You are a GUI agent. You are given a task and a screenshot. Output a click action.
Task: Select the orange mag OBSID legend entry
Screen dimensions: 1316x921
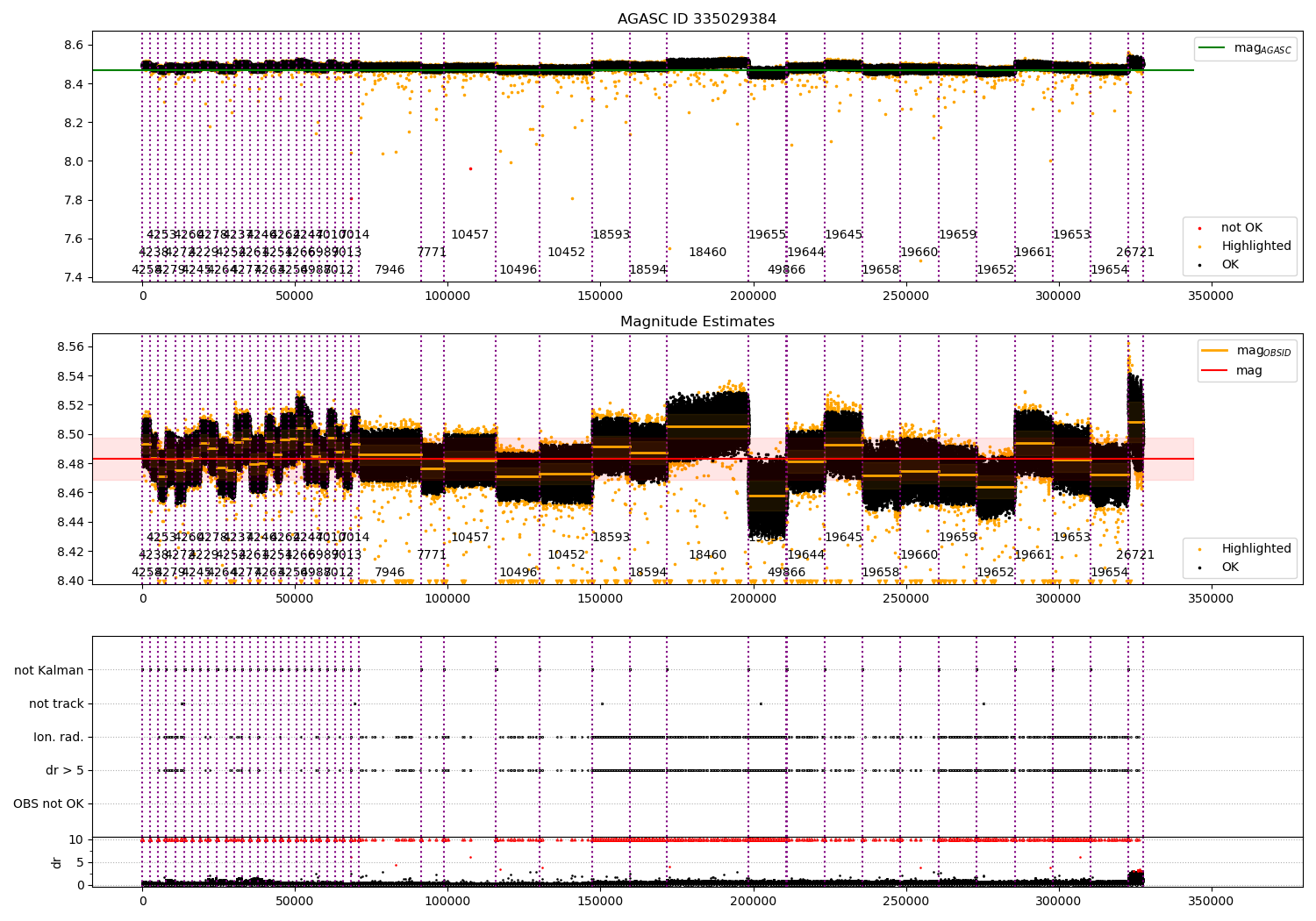[1247, 351]
